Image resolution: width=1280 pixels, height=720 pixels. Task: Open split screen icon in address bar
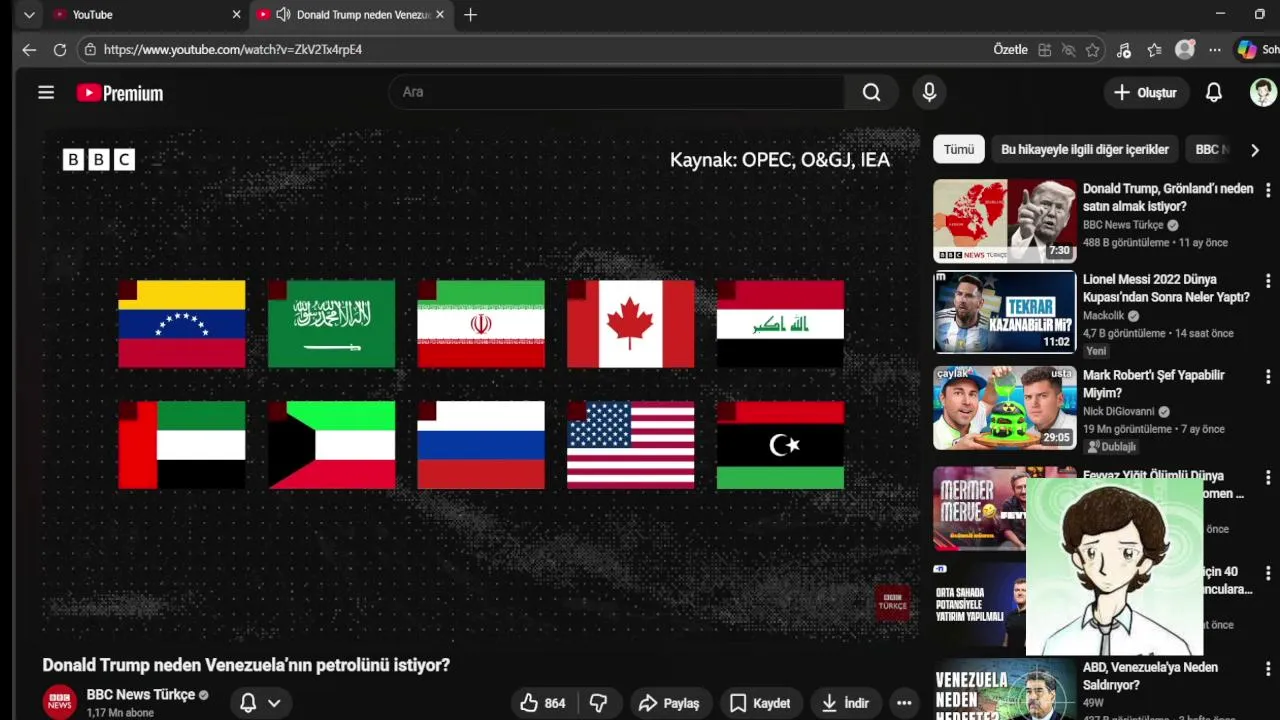(1045, 49)
